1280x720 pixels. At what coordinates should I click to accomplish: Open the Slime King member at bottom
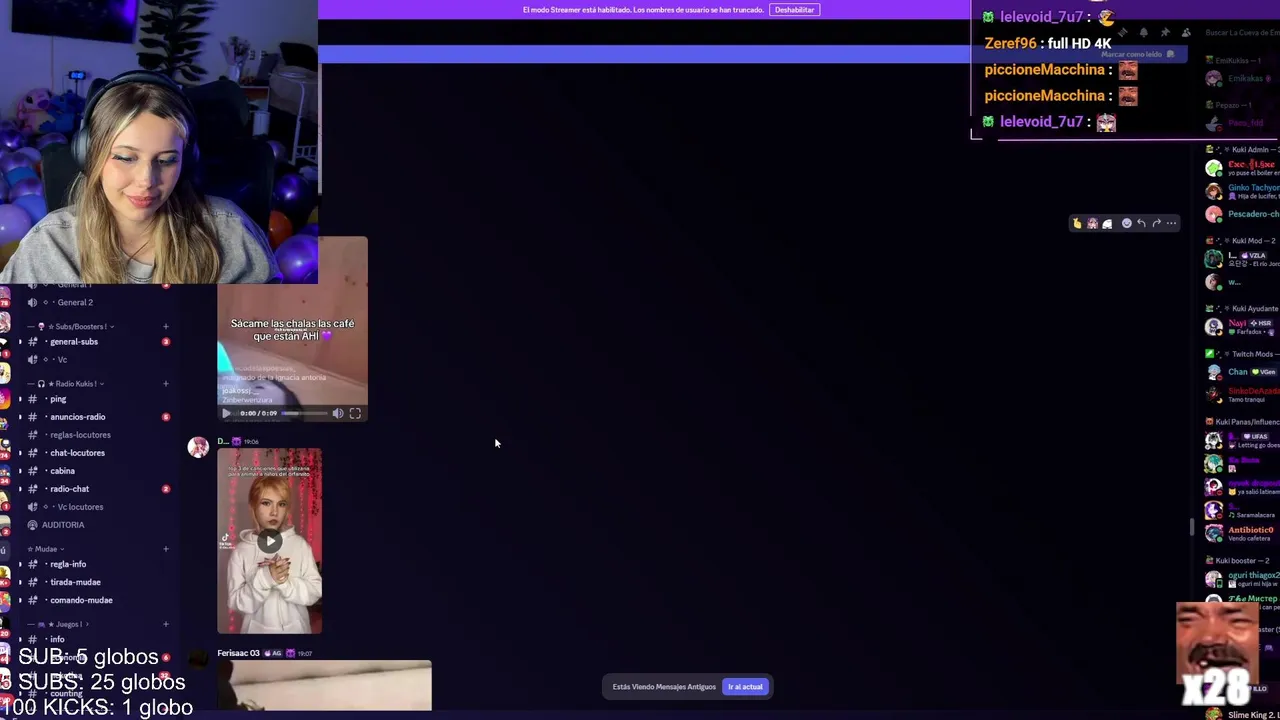pyautogui.click(x=1243, y=714)
